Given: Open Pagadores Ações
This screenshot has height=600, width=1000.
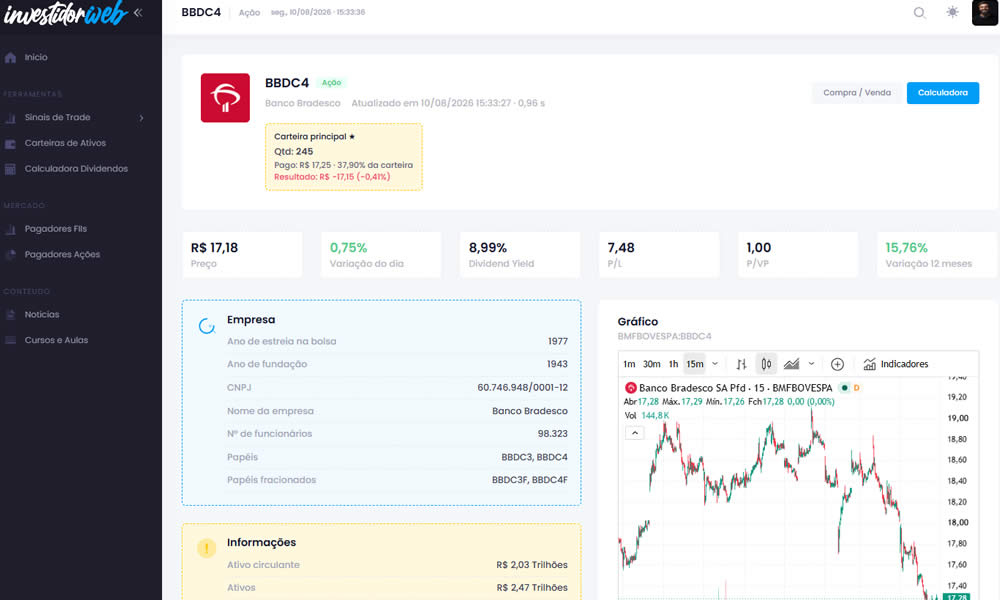Looking at the screenshot, I should pyautogui.click(x=62, y=254).
